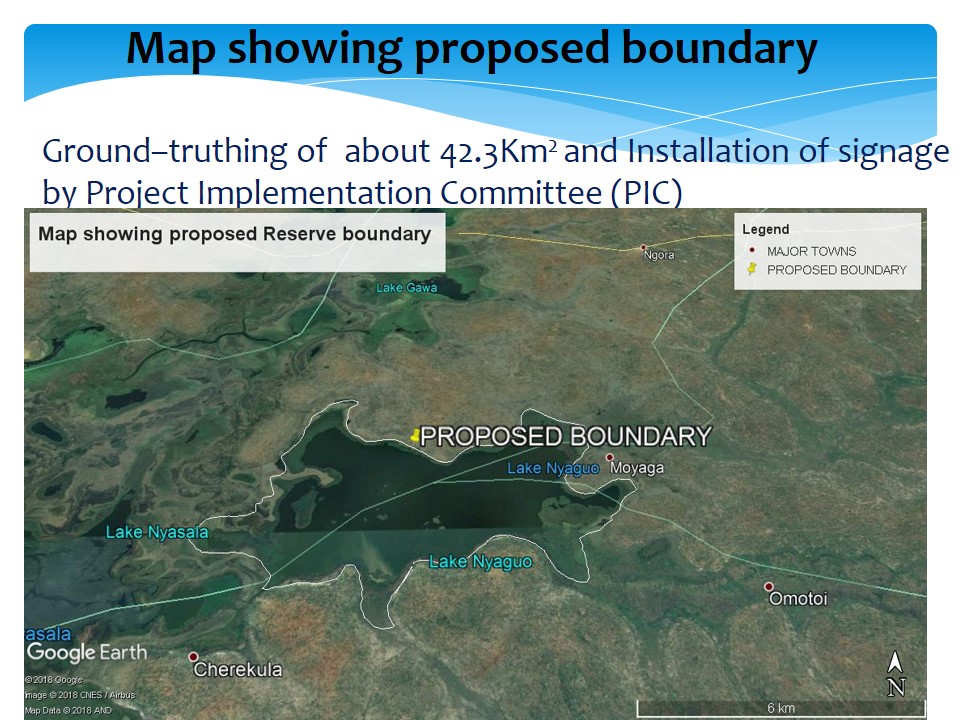The width and height of the screenshot is (960, 720).
Task: Click the yellow pin icon in legend
Action: click(x=750, y=270)
